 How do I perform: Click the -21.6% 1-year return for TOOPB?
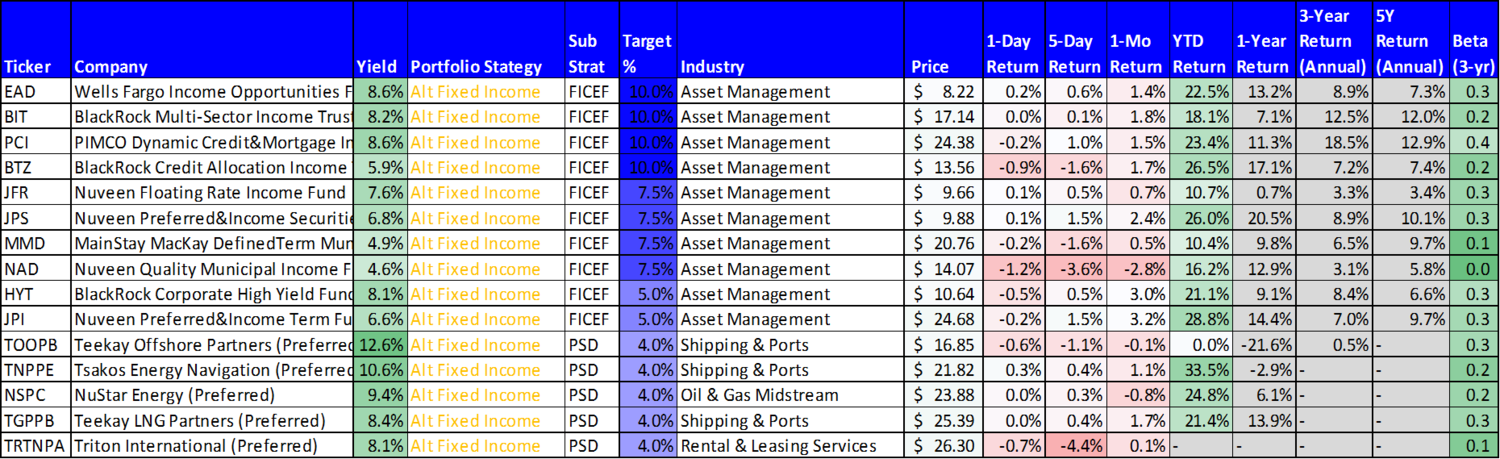[x=1263, y=345]
